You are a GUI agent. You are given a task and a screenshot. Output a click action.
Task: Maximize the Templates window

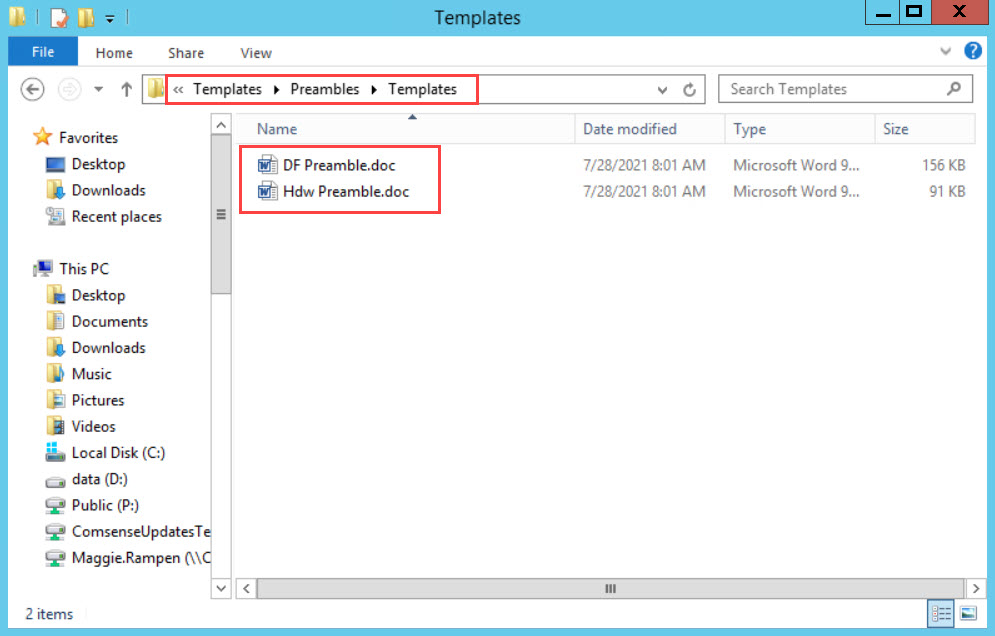(x=914, y=12)
